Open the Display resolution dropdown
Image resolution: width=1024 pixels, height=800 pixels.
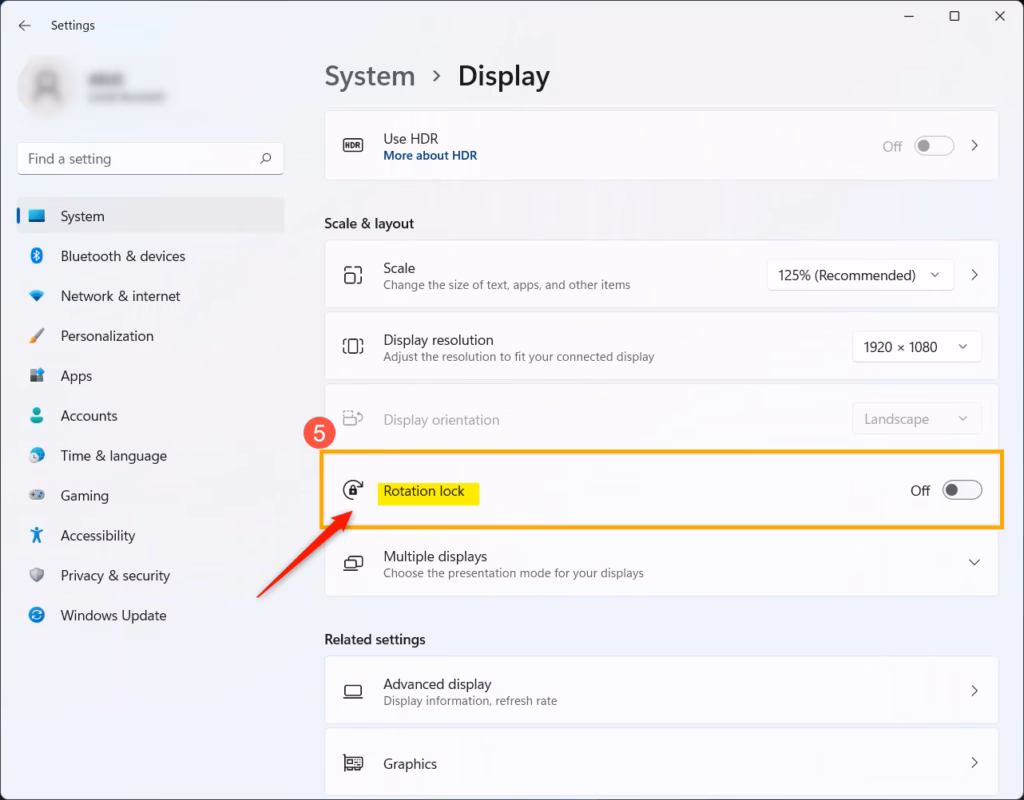(x=916, y=347)
